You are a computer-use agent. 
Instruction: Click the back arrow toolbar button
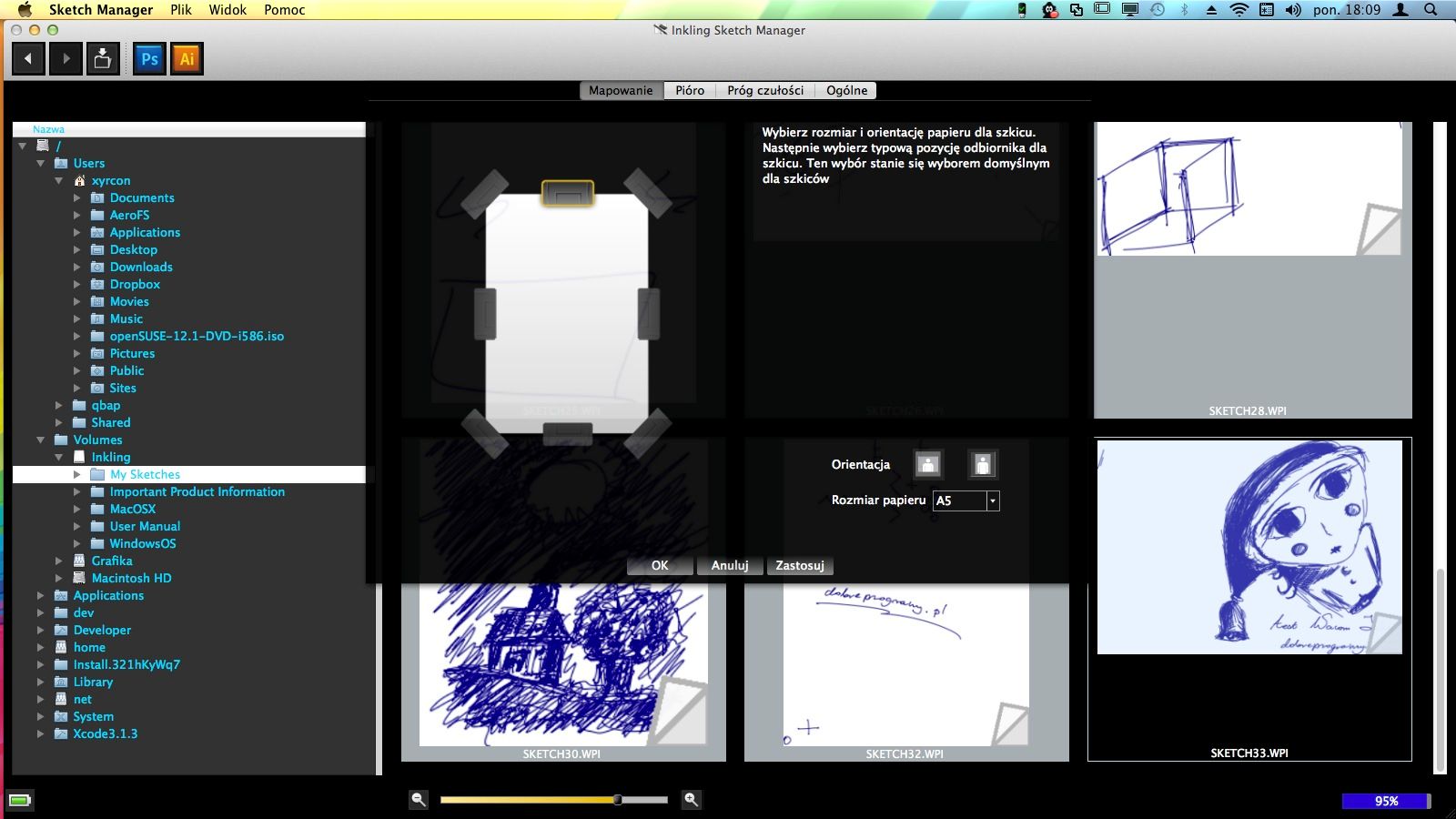coord(28,59)
